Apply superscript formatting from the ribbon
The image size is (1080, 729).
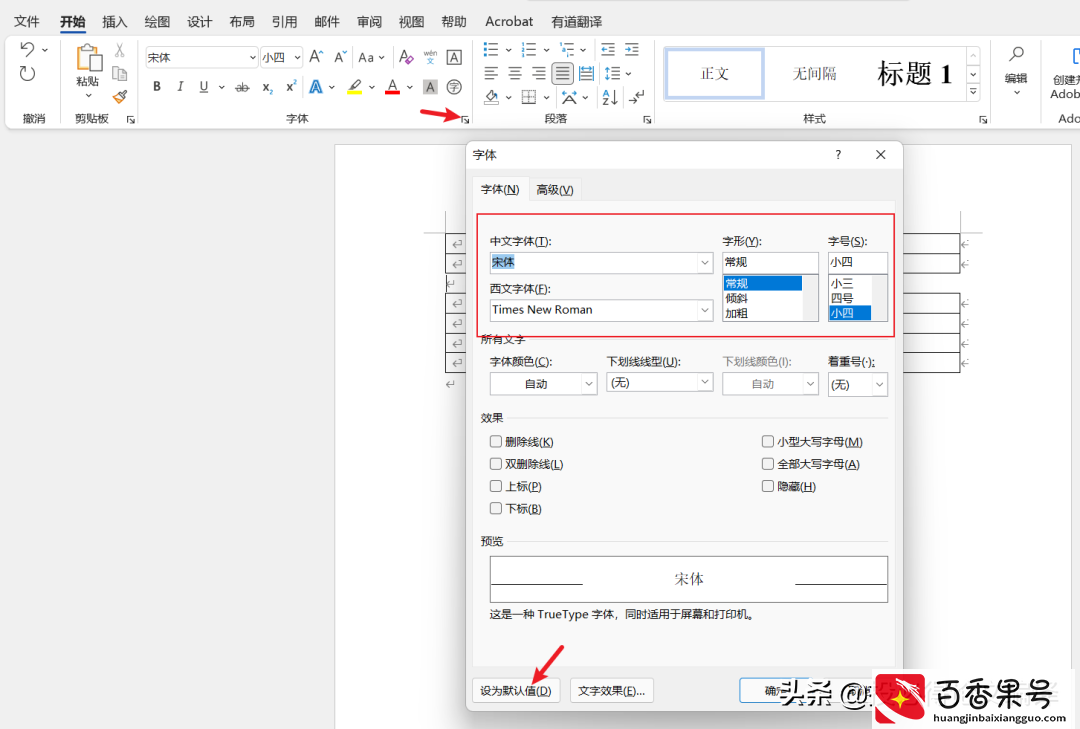tap(291, 87)
